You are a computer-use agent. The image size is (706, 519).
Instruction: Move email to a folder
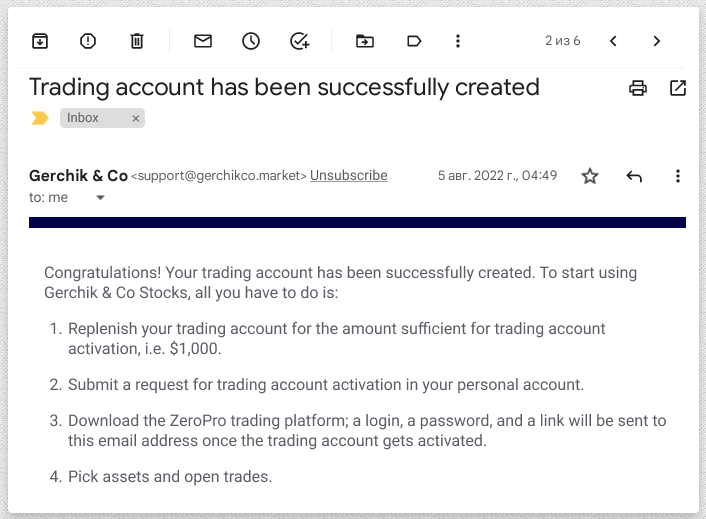[x=365, y=41]
